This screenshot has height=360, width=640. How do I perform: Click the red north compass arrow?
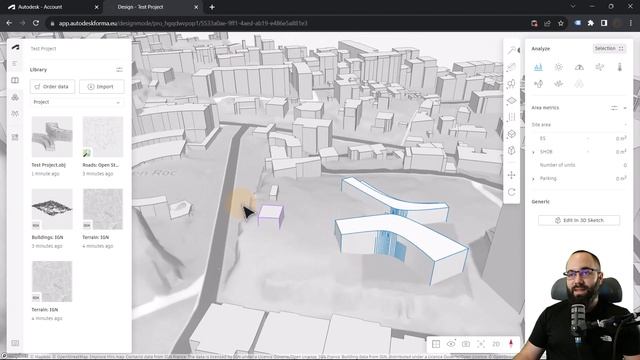click(511, 344)
